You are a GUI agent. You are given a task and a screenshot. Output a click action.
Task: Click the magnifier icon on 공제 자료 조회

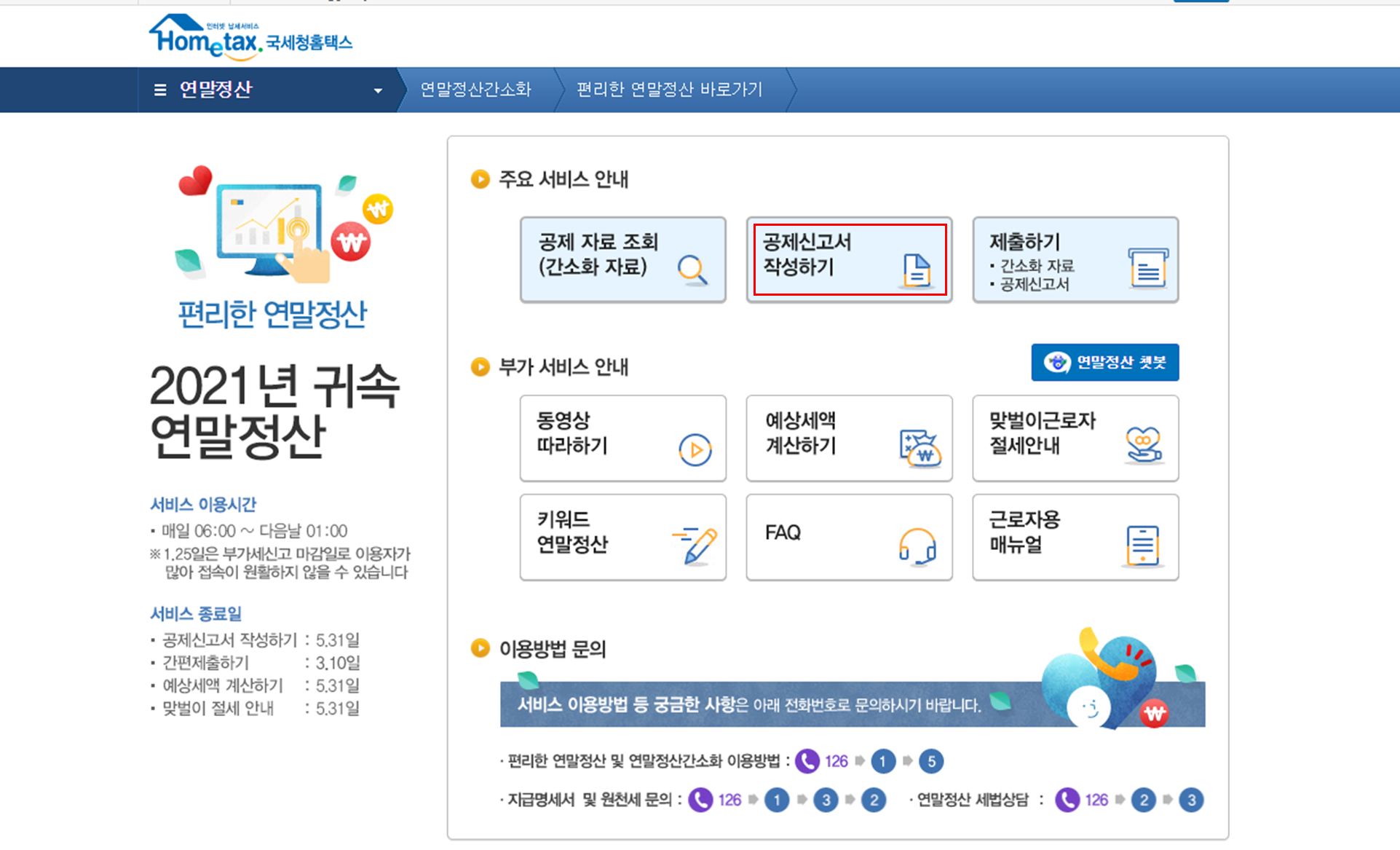692,269
